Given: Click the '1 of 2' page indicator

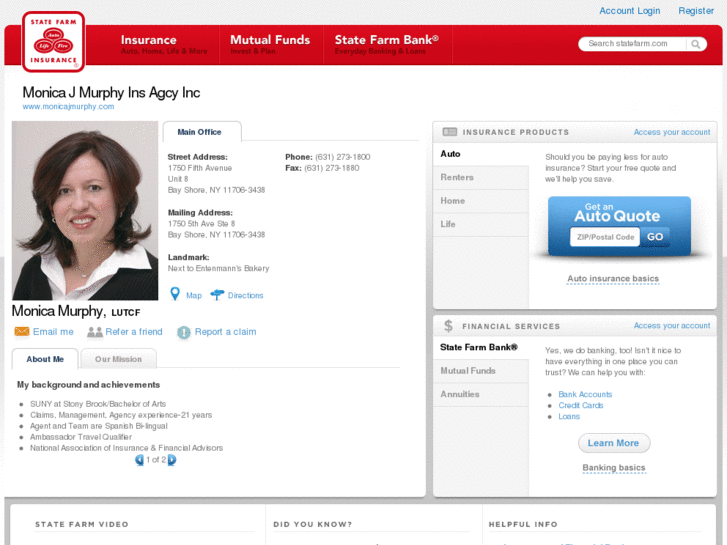Looking at the screenshot, I should tap(156, 460).
